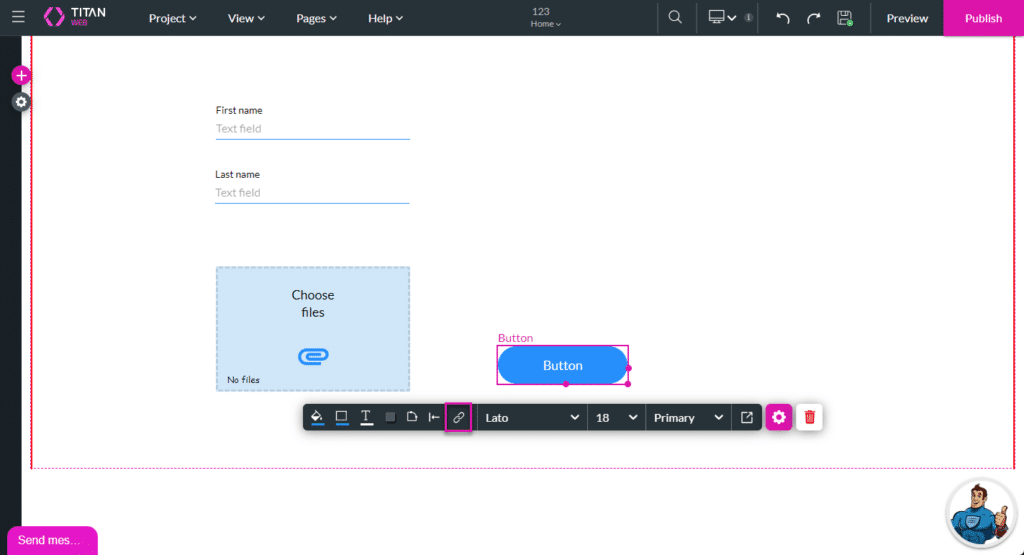Image resolution: width=1024 pixels, height=555 pixels.
Task: Open the Project menu
Action: coord(172,18)
